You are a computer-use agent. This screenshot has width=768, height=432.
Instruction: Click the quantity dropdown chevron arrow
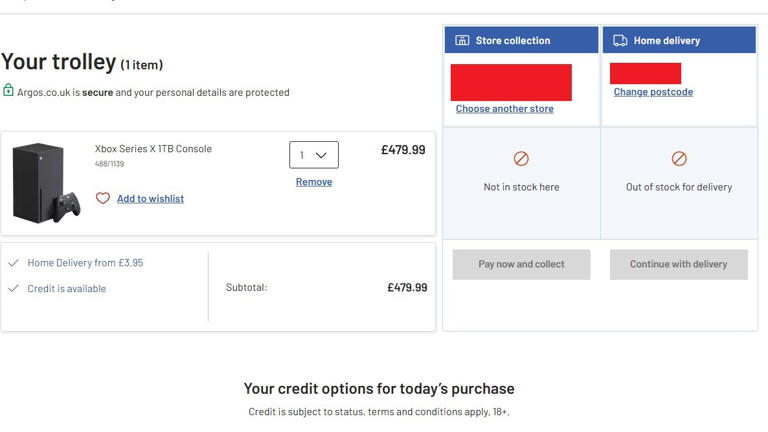click(x=321, y=155)
